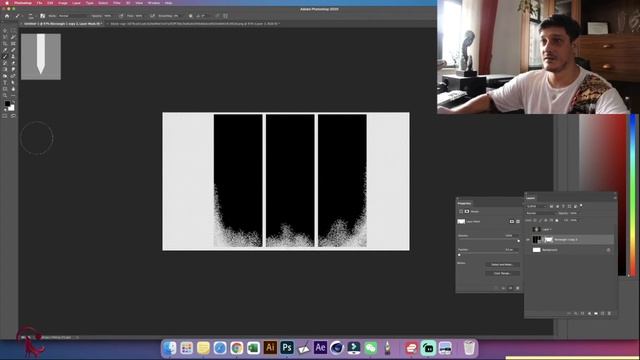Image resolution: width=640 pixels, height=360 pixels.
Task: Open the Image menu
Action: pyautogui.click(x=62, y=3)
